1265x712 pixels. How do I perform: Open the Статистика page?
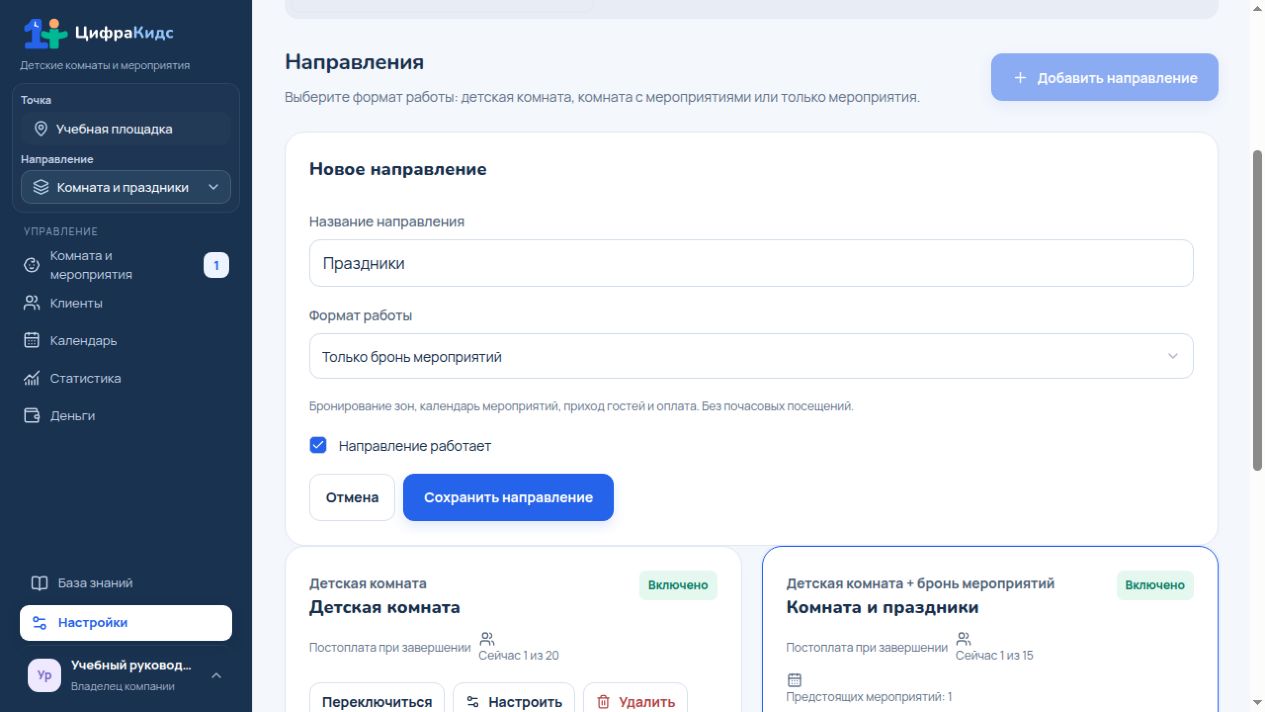pos(126,378)
